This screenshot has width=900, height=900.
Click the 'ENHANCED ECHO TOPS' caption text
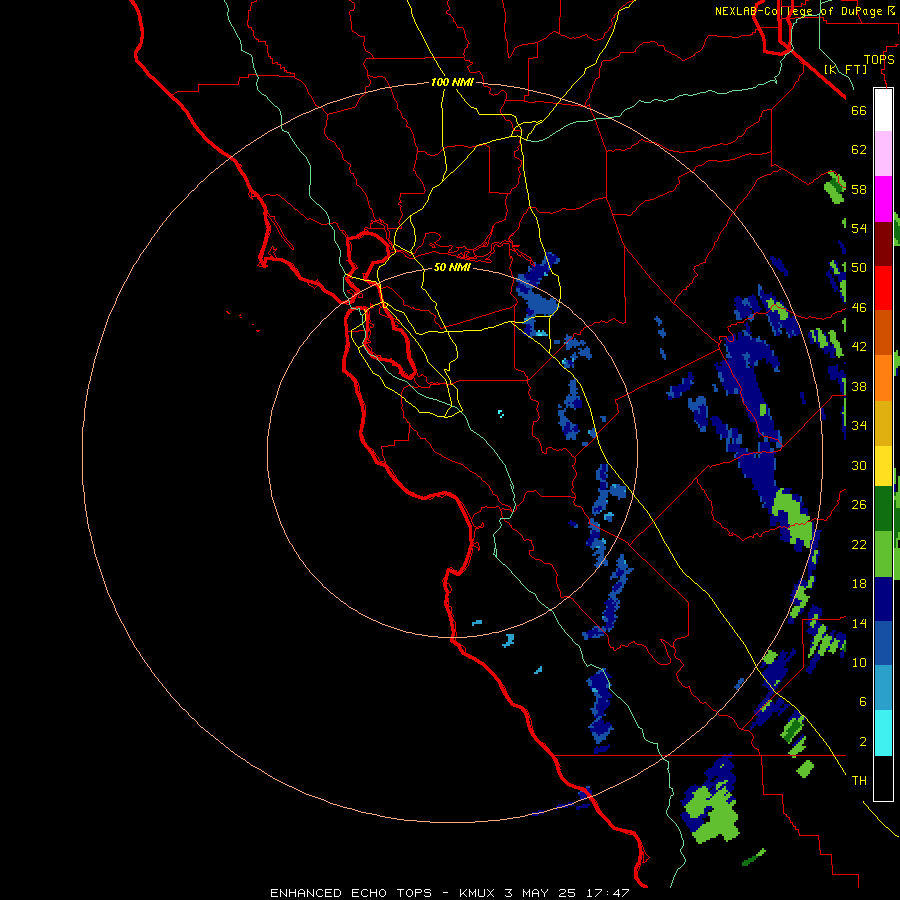351,893
